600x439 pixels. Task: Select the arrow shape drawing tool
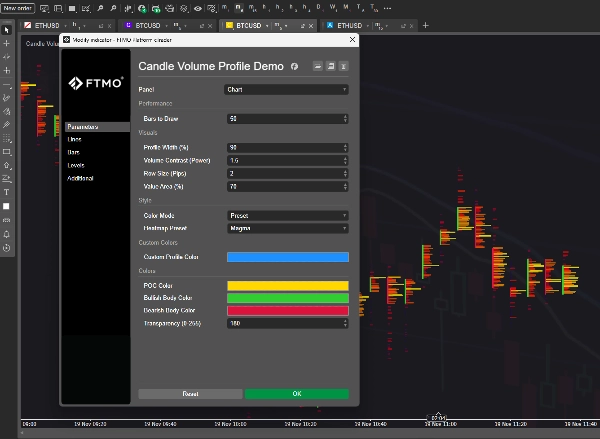[x=7, y=165]
